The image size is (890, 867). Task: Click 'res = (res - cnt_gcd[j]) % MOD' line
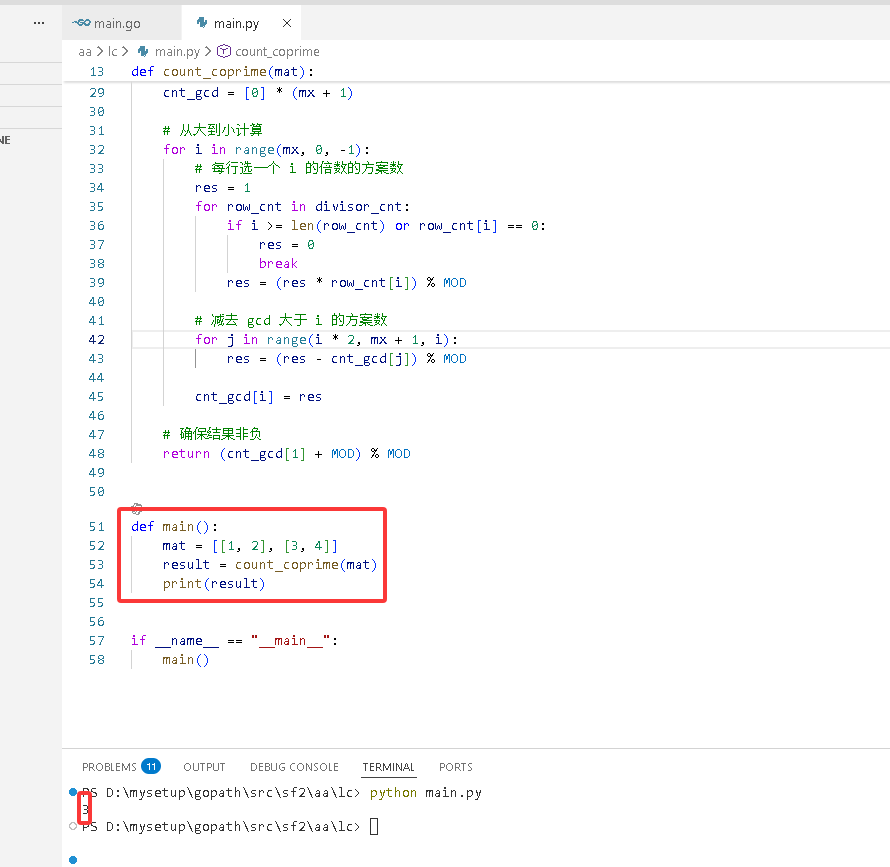pos(346,359)
